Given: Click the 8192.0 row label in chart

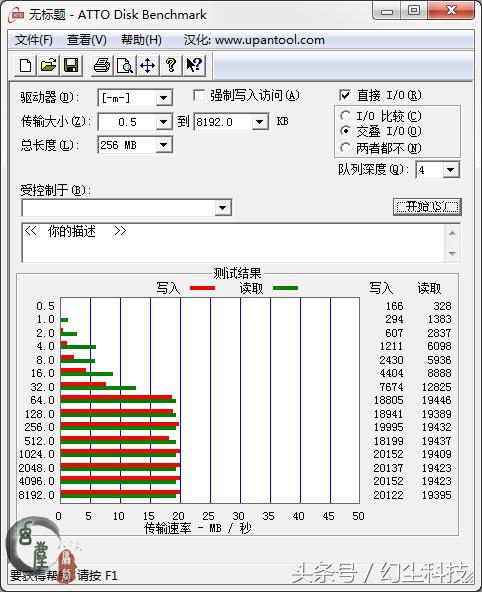Looking at the screenshot, I should pos(37,495).
